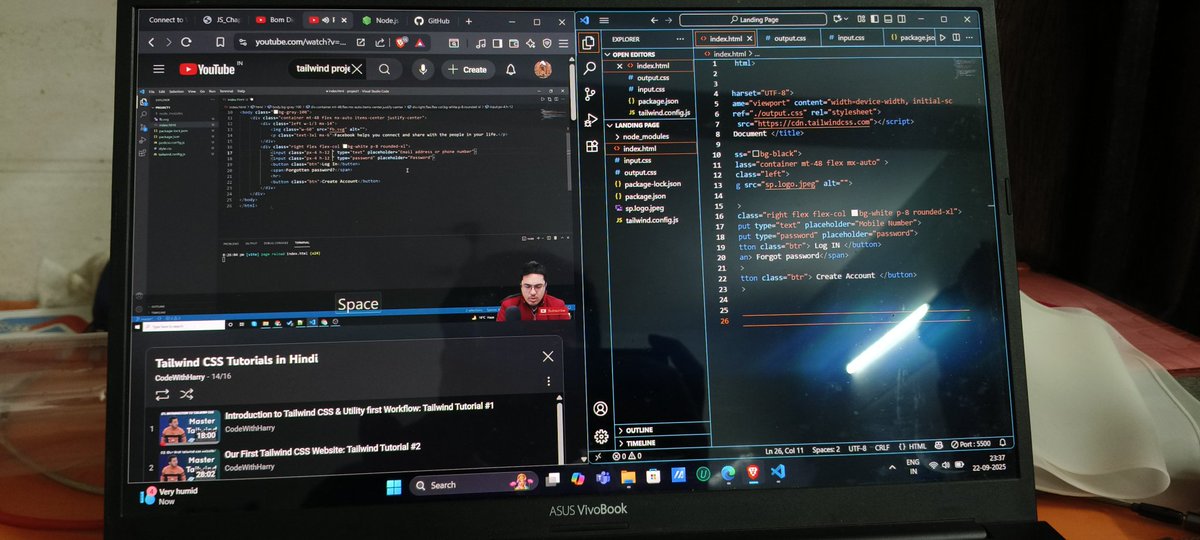This screenshot has height=540, width=1200.
Task: Bookmark this page in Brave
Action: (219, 43)
